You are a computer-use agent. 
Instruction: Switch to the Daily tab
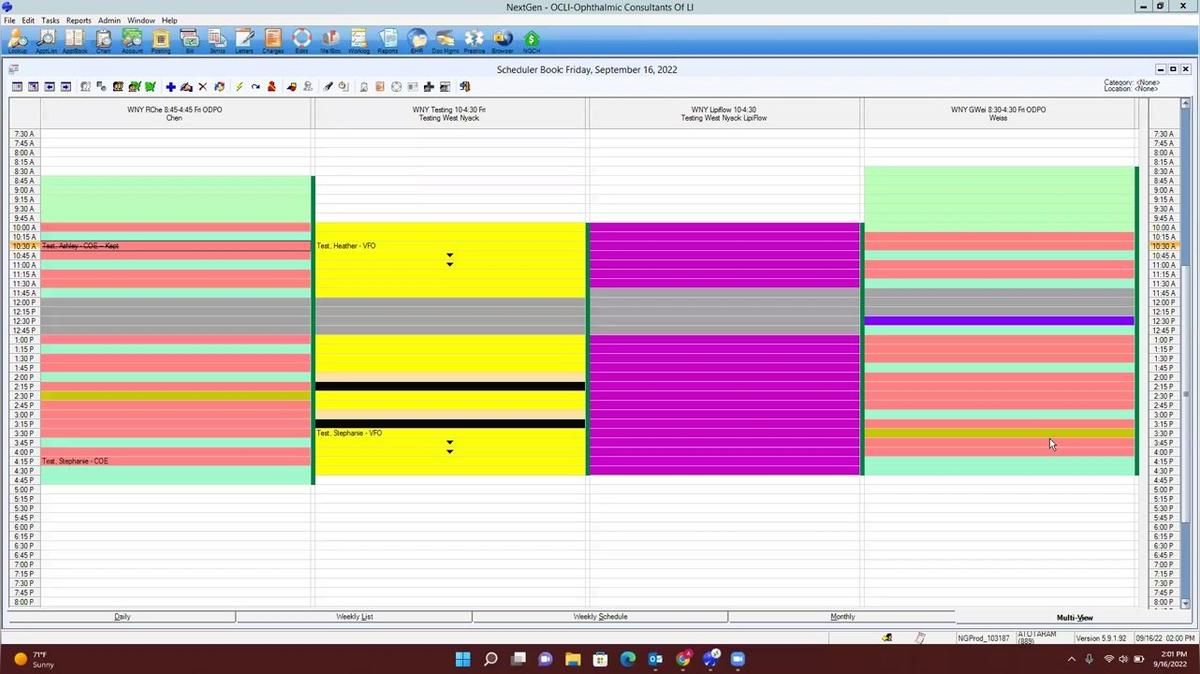point(122,616)
